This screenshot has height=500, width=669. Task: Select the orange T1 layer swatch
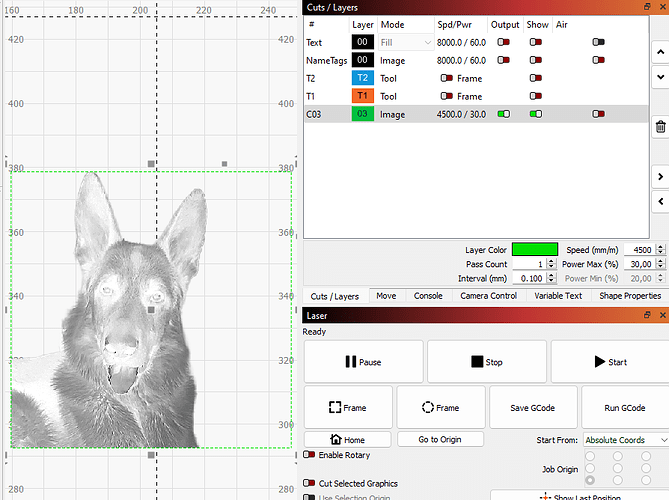tap(363, 96)
